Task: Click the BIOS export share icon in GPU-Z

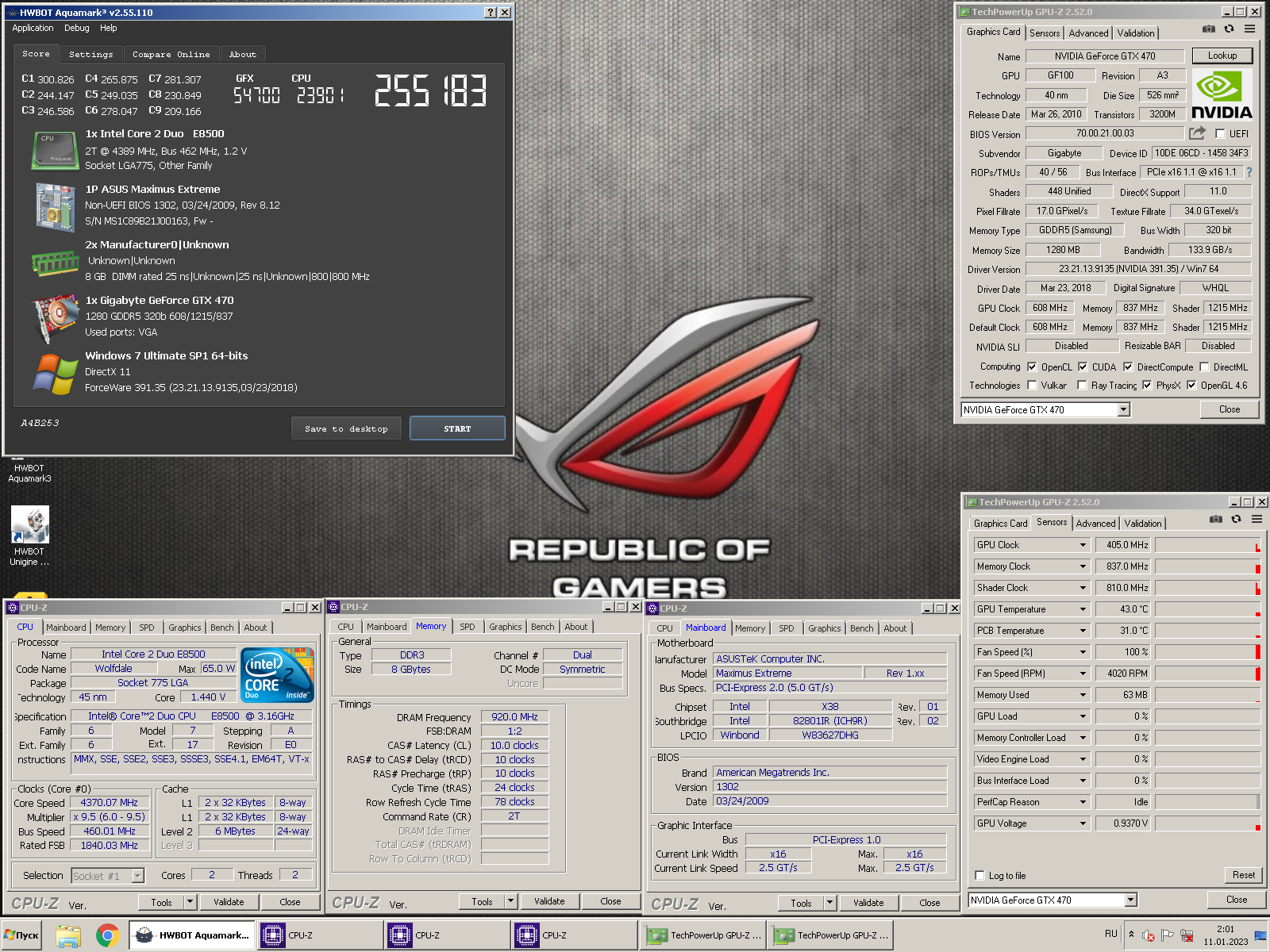Action: (x=1197, y=133)
